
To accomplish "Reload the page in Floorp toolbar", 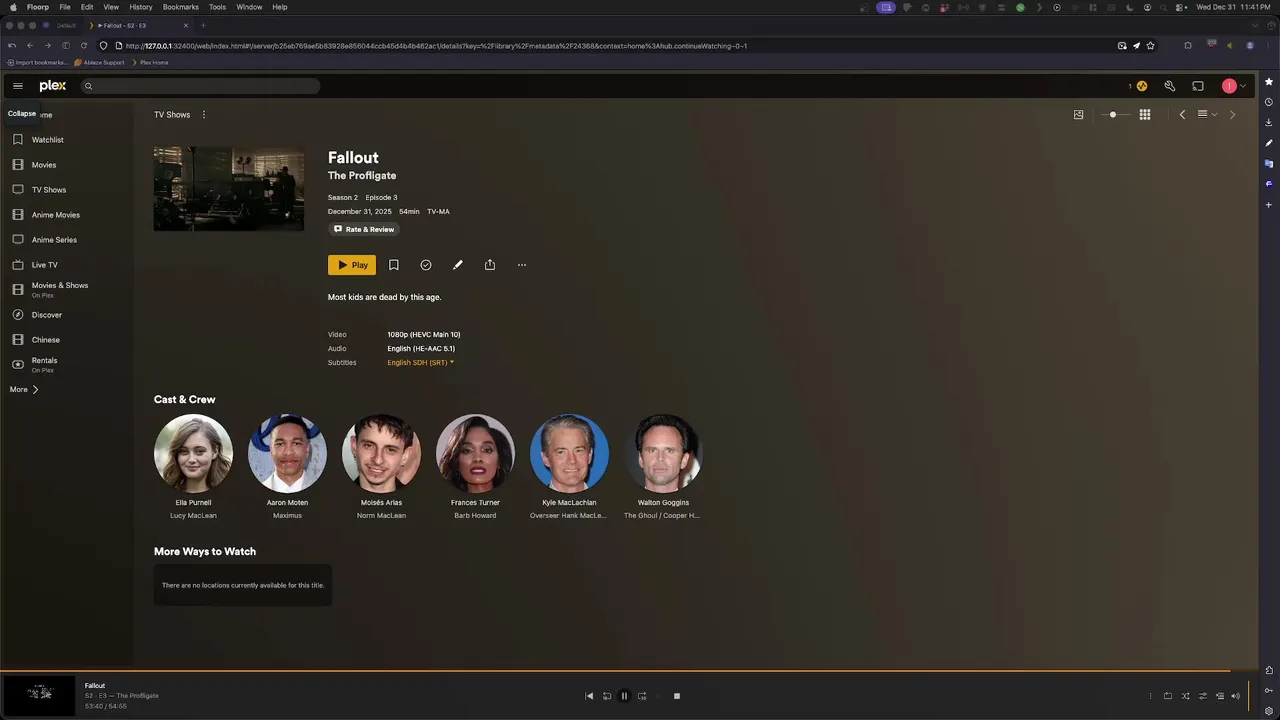I will (84, 46).
